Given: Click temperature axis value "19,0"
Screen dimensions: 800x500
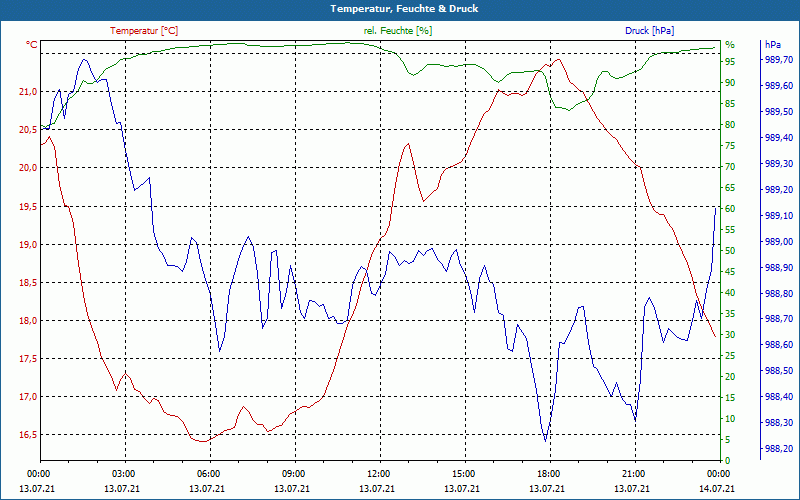Looking at the screenshot, I should 29,244.
